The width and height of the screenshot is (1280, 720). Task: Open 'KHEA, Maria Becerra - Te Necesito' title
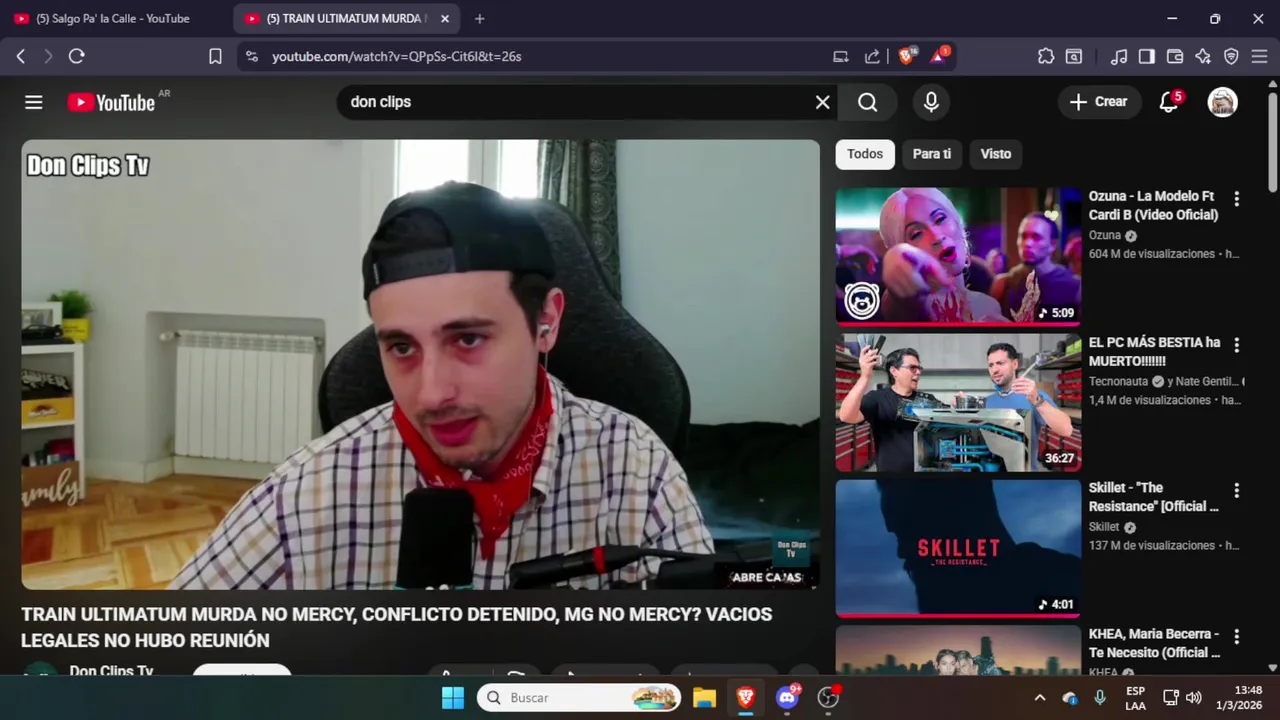[x=1154, y=643]
